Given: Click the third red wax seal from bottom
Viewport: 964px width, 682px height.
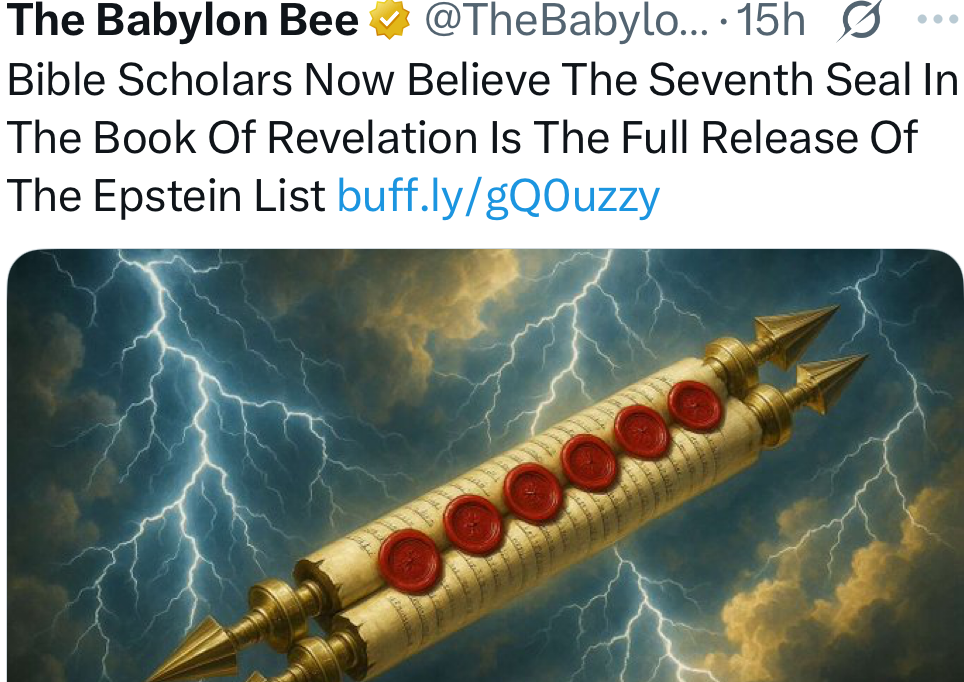Looking at the screenshot, I should point(532,493).
